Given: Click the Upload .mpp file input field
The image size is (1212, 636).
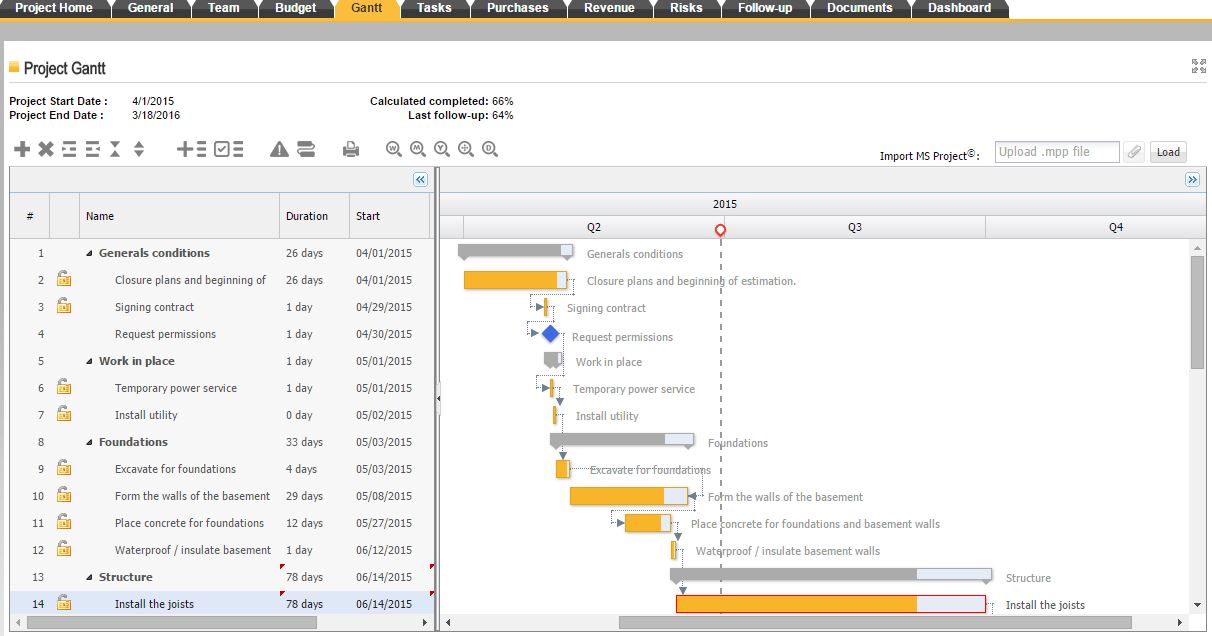Looking at the screenshot, I should (x=1055, y=151).
